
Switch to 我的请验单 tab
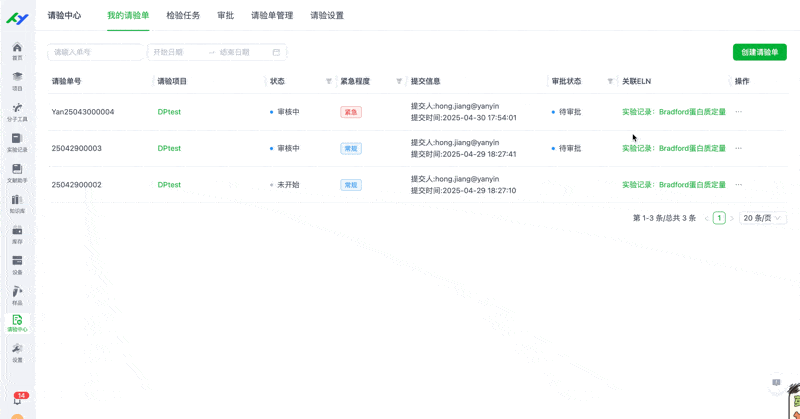[x=128, y=15]
